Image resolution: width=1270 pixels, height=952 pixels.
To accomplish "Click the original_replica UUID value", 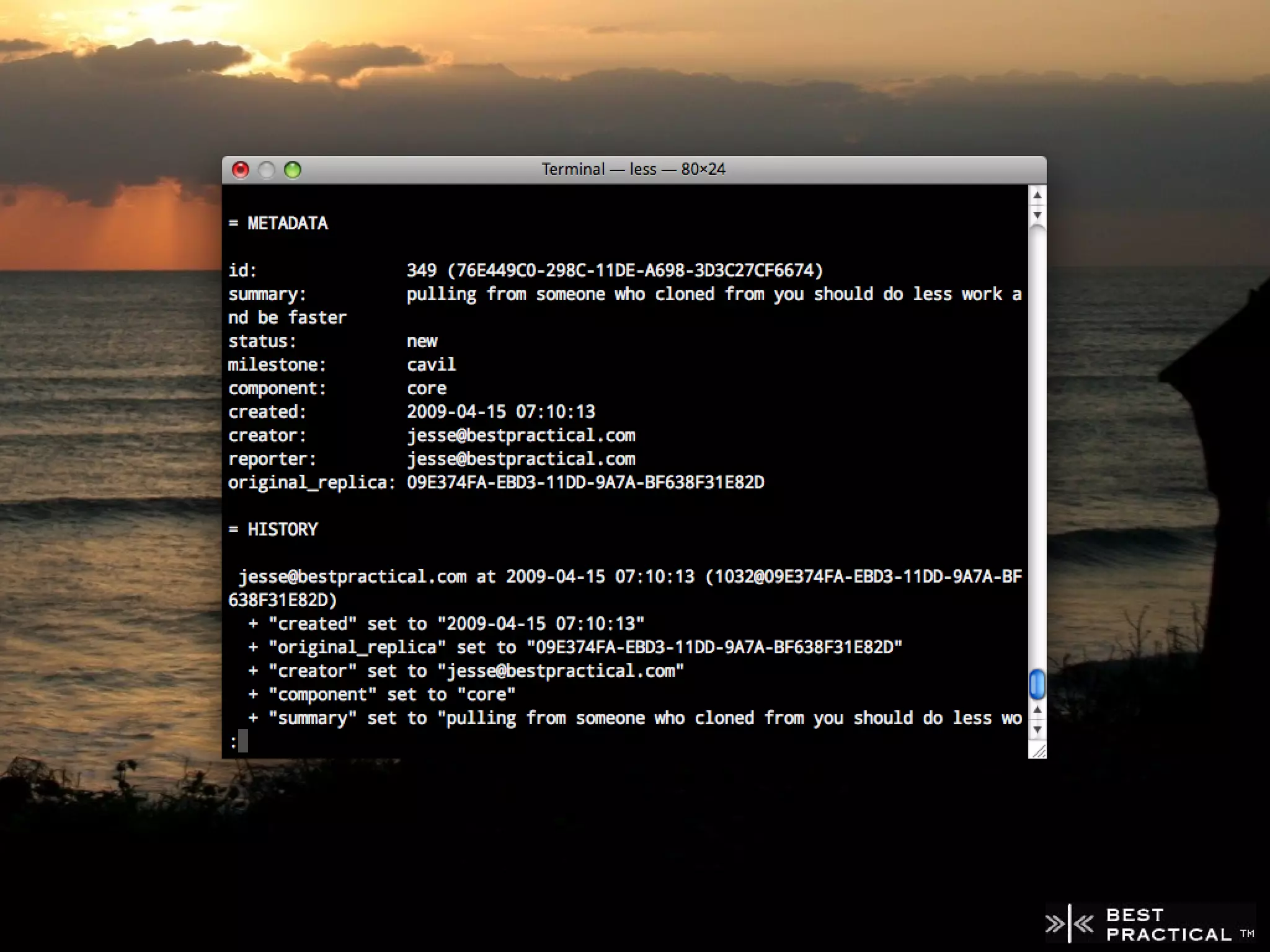I will tap(585, 483).
